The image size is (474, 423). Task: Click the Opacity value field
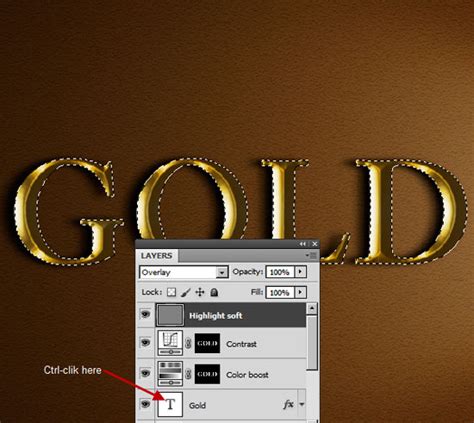(x=280, y=272)
